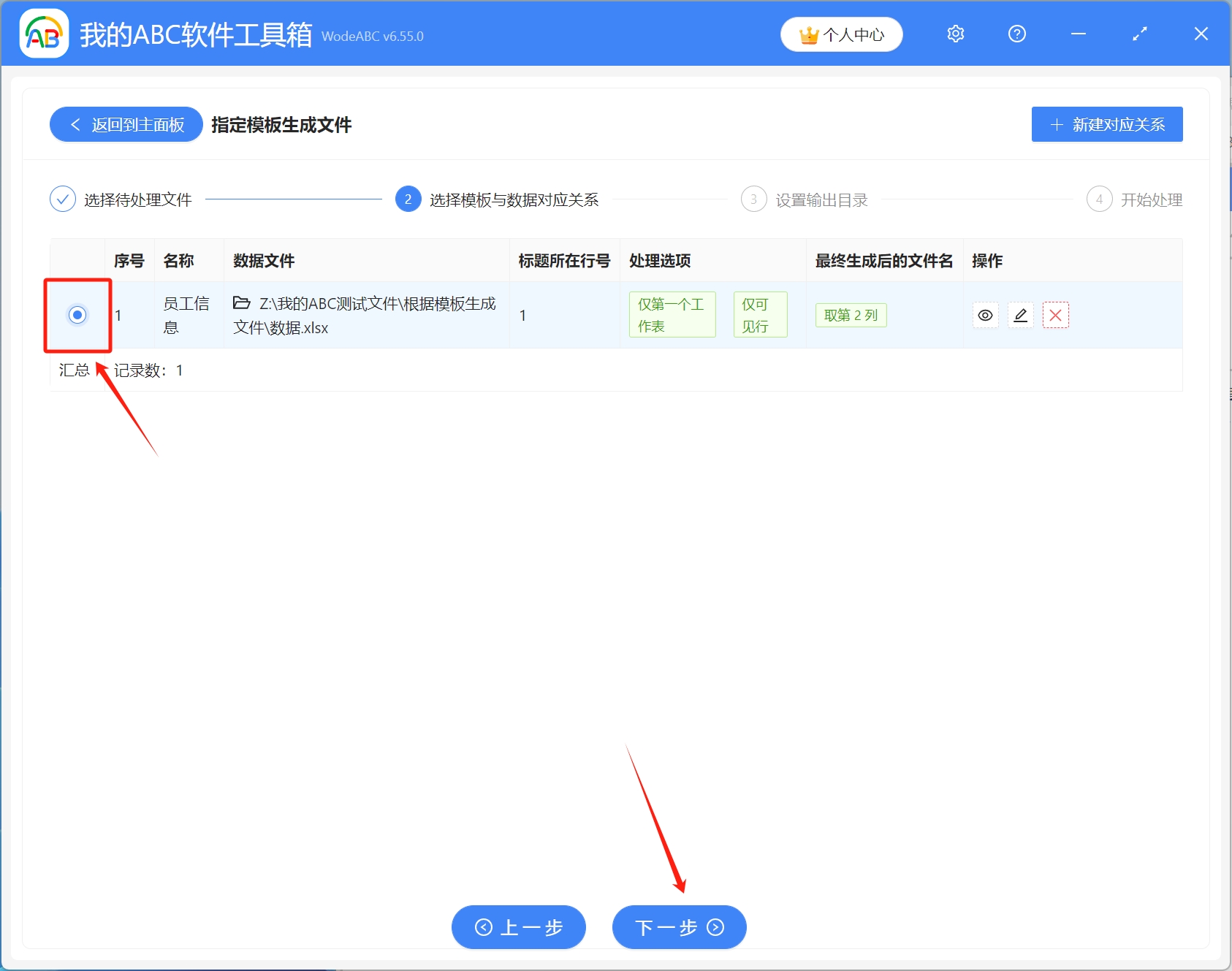The image size is (1232, 971).
Task: Open 个人中心 panel
Action: tap(841, 34)
